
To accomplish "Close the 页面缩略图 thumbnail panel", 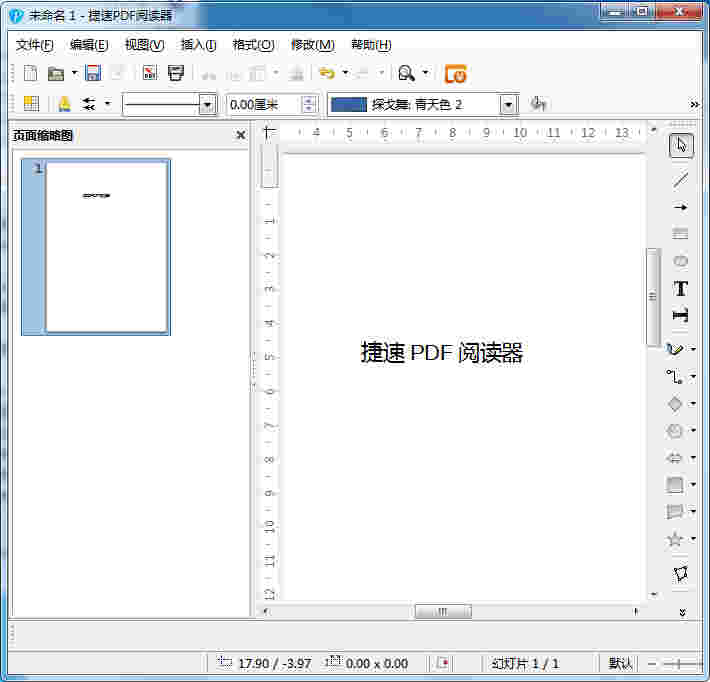I will [x=240, y=135].
